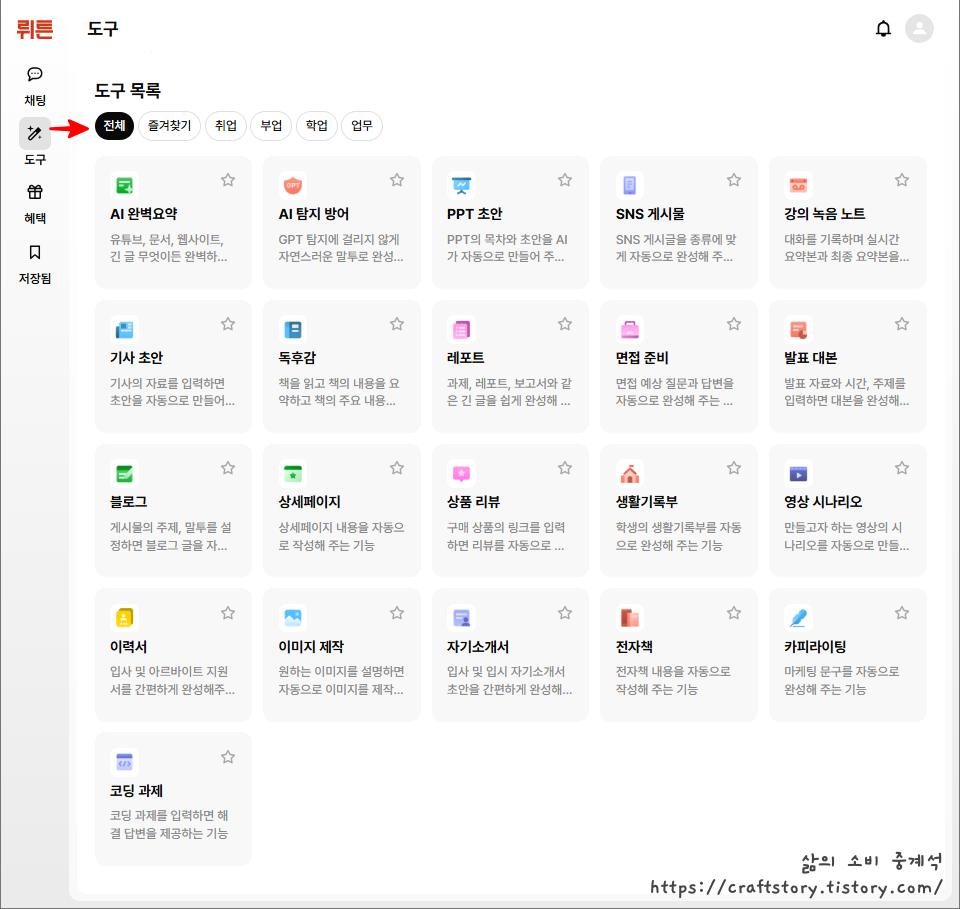Click the 이미지 제작 picture icon

click(x=293, y=618)
